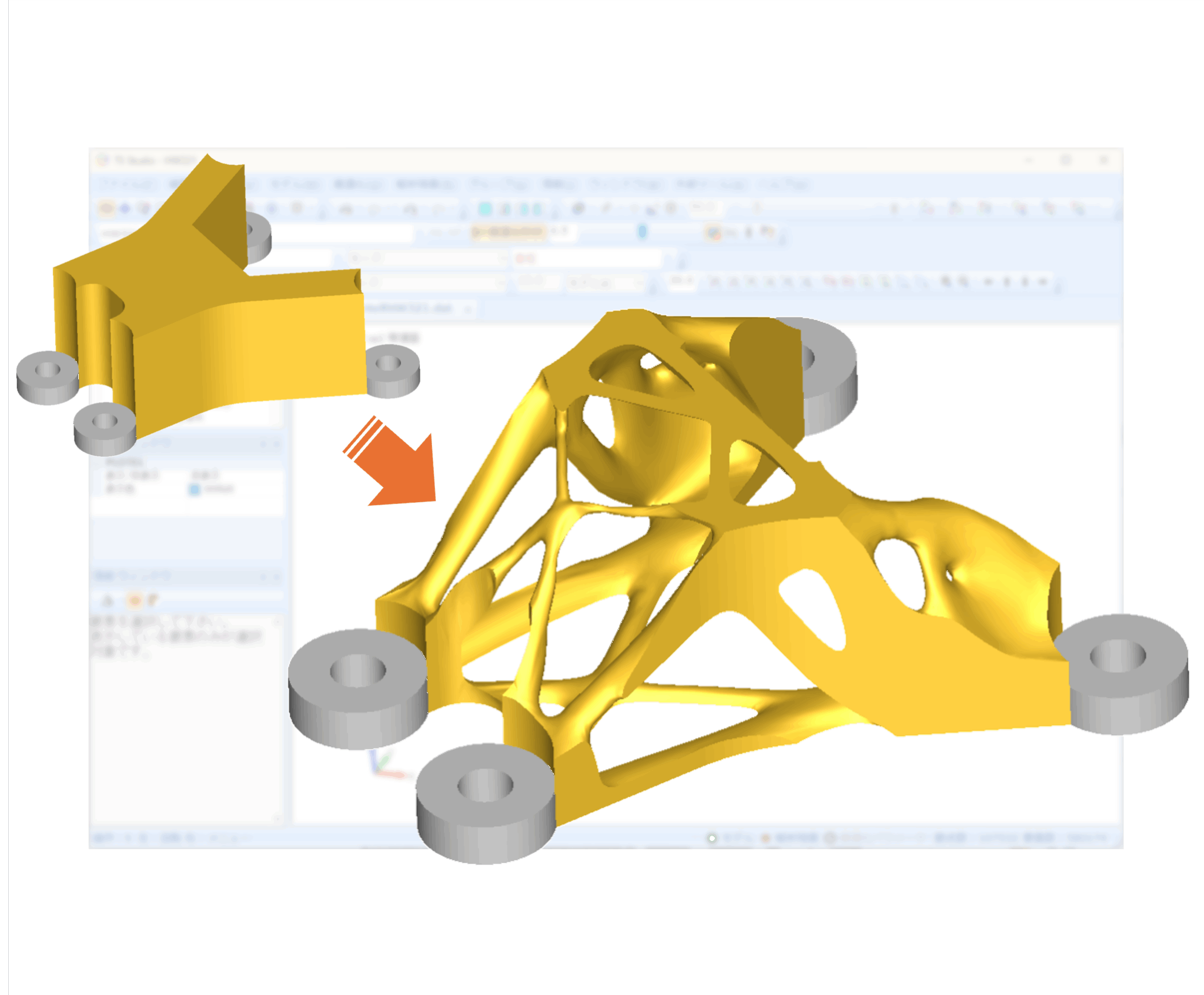Open the first menu in the menu bar
The width and height of the screenshot is (1204, 995).
point(128,184)
